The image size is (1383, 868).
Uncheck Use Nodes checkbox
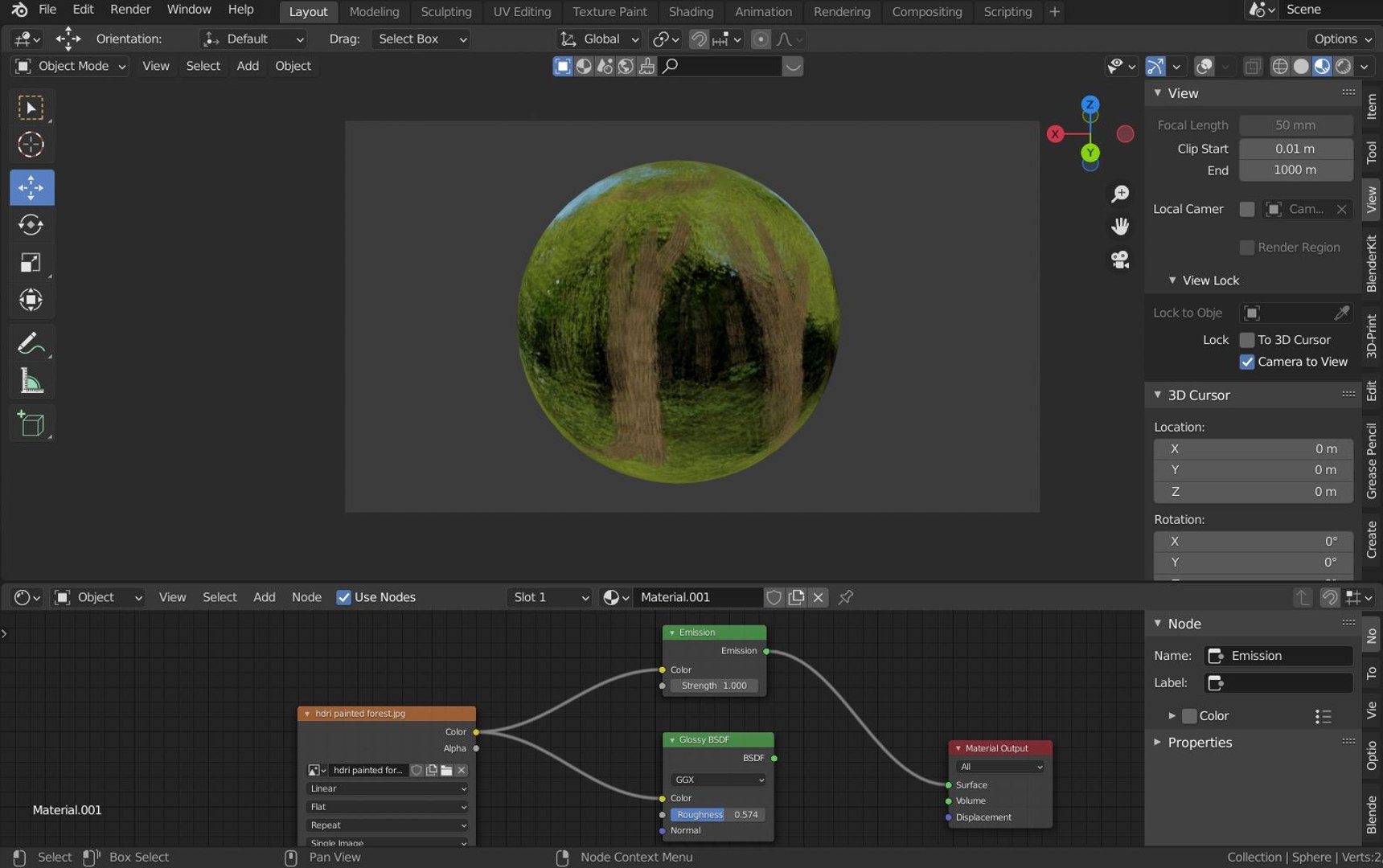point(343,597)
